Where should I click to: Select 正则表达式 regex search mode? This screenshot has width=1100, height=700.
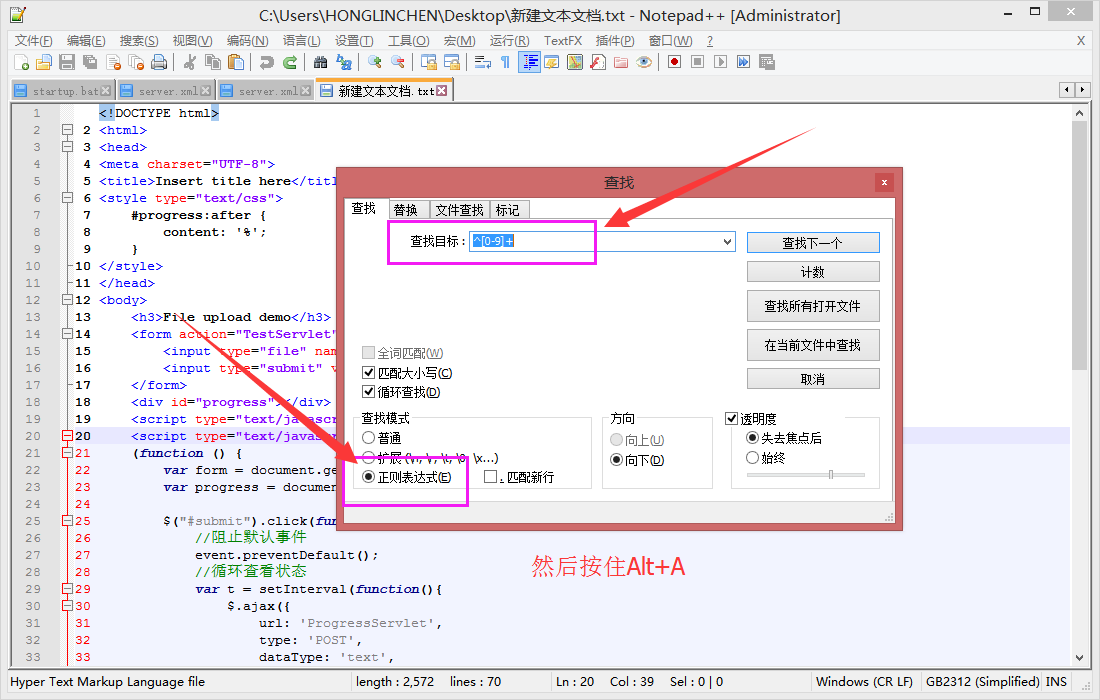(x=368, y=477)
